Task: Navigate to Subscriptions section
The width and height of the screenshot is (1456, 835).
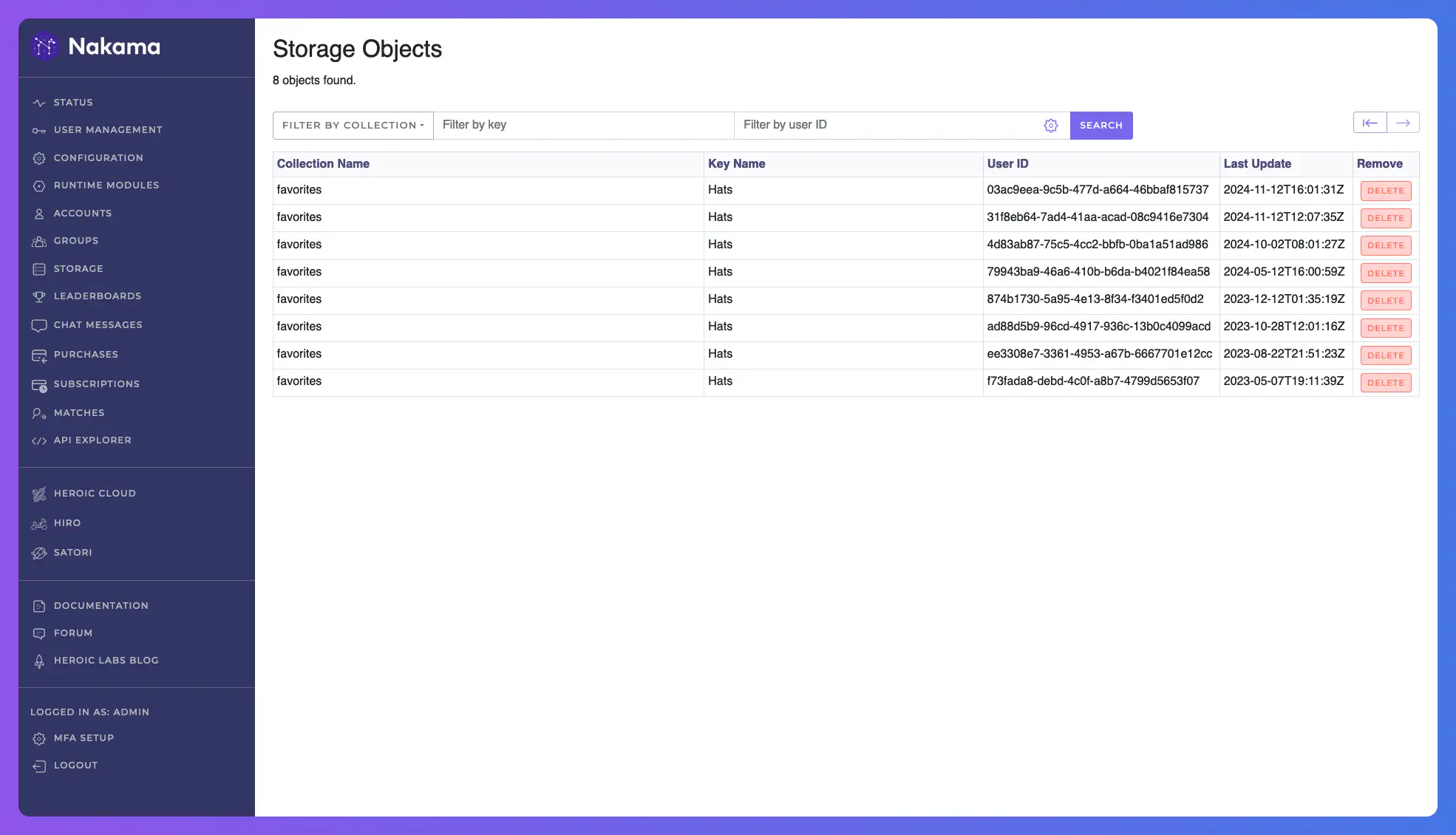Action: 96,384
